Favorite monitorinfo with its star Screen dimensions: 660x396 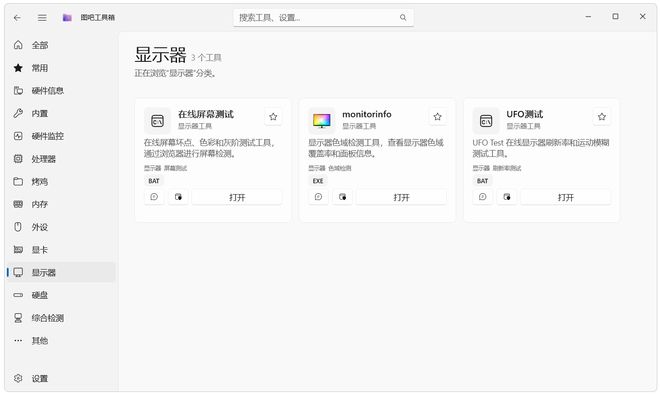point(437,117)
